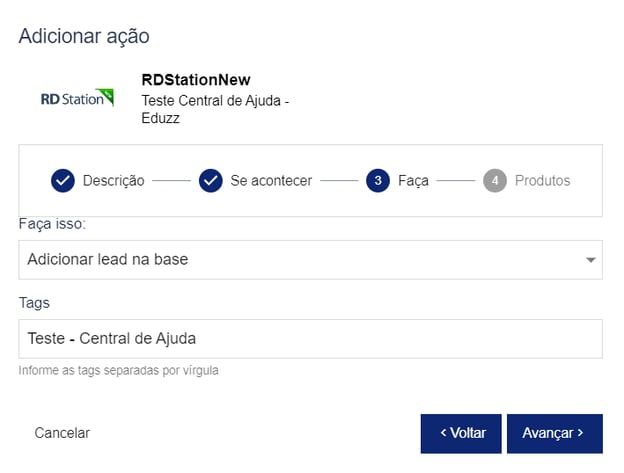Click the Se acontecer step checkmark icon
The height and width of the screenshot is (473, 624).
pos(210,181)
